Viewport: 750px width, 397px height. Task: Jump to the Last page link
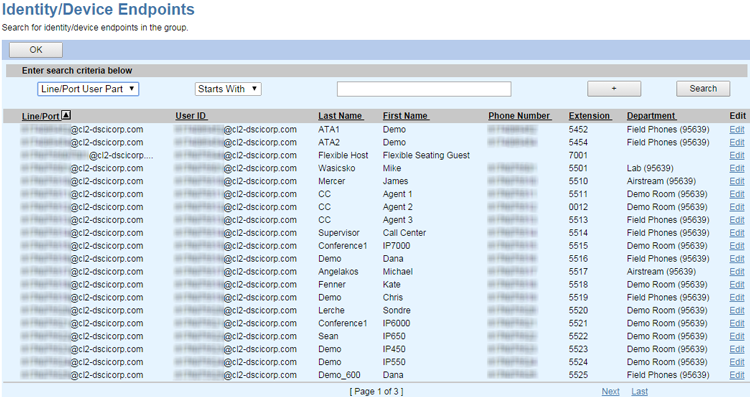(x=639, y=391)
